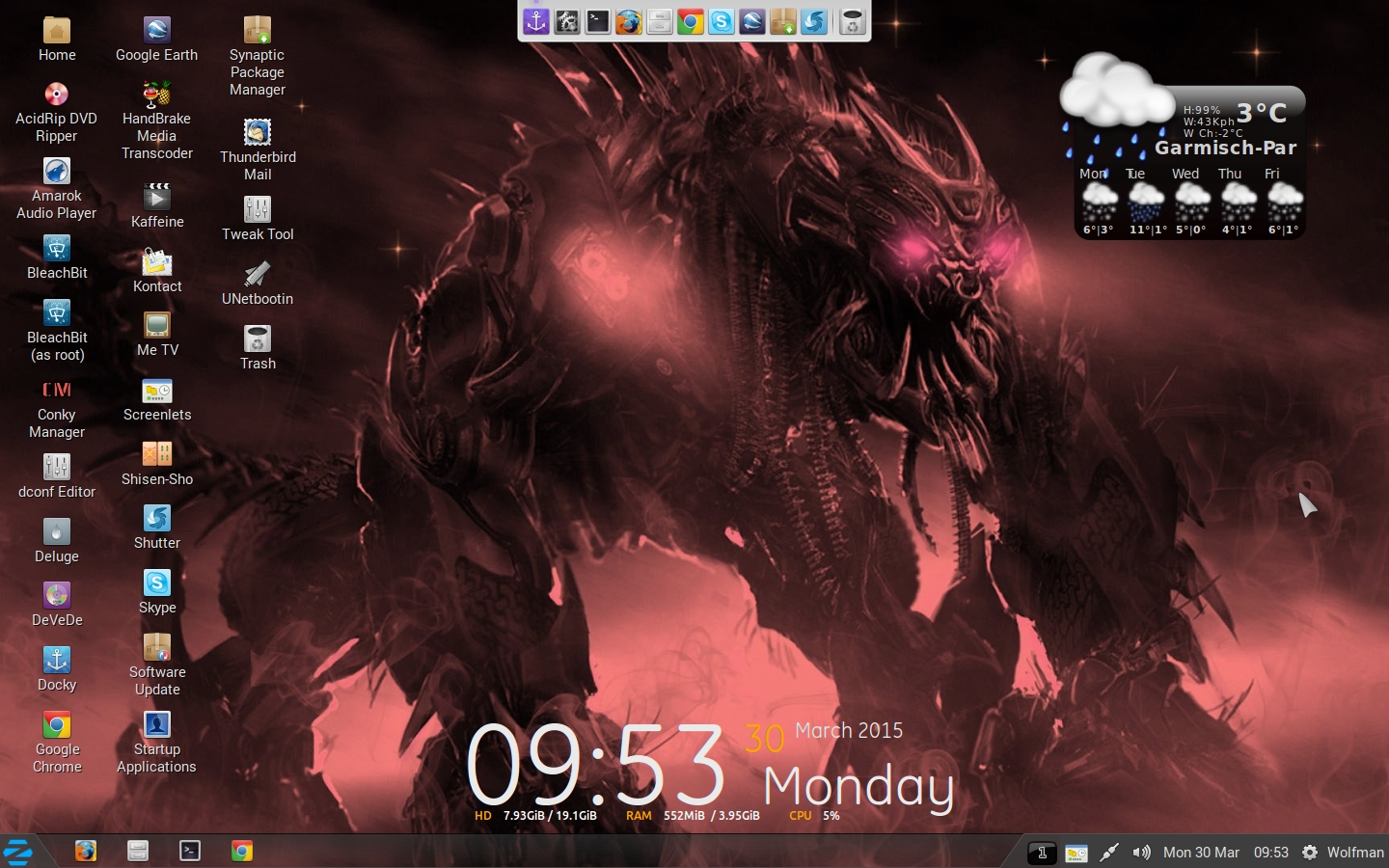Screen dimensions: 1389x868
Task: Open Trash can in the top dock
Action: pos(852,20)
